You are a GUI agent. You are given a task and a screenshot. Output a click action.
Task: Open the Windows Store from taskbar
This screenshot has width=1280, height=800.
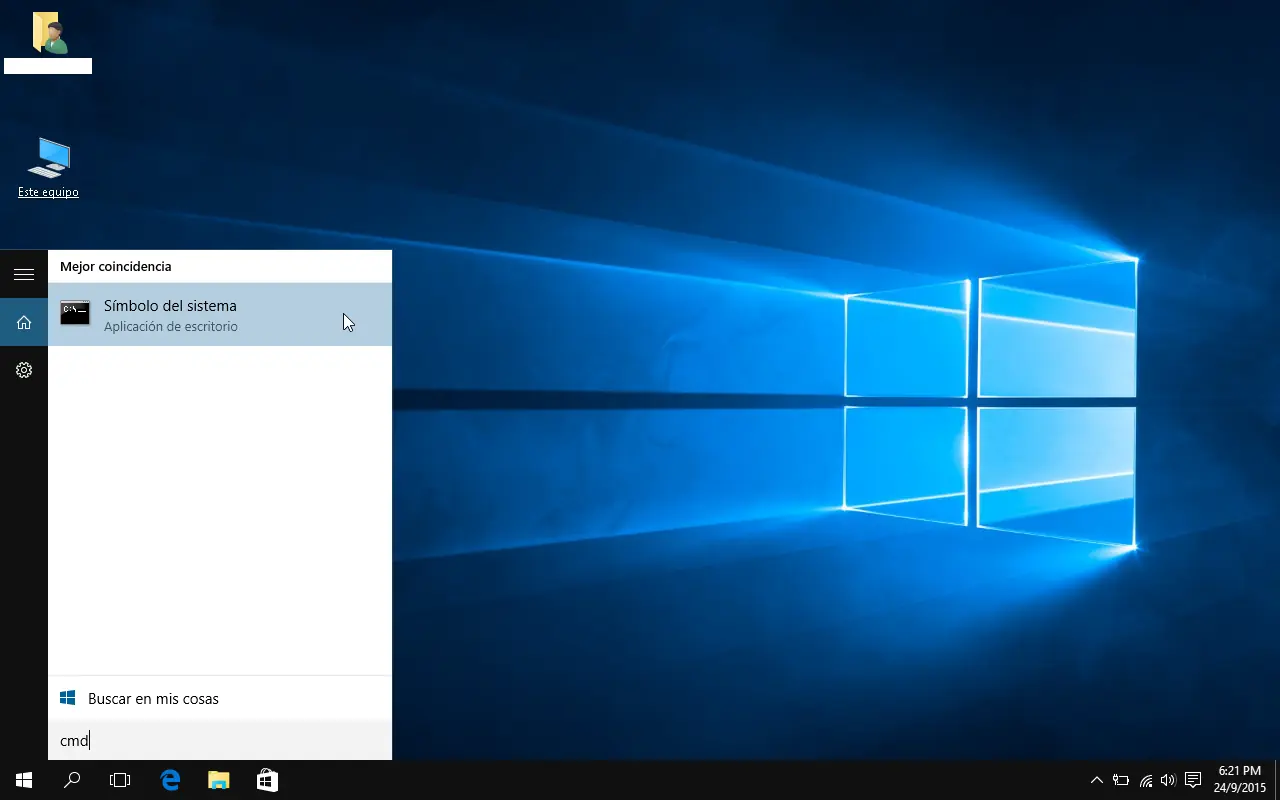[267, 780]
